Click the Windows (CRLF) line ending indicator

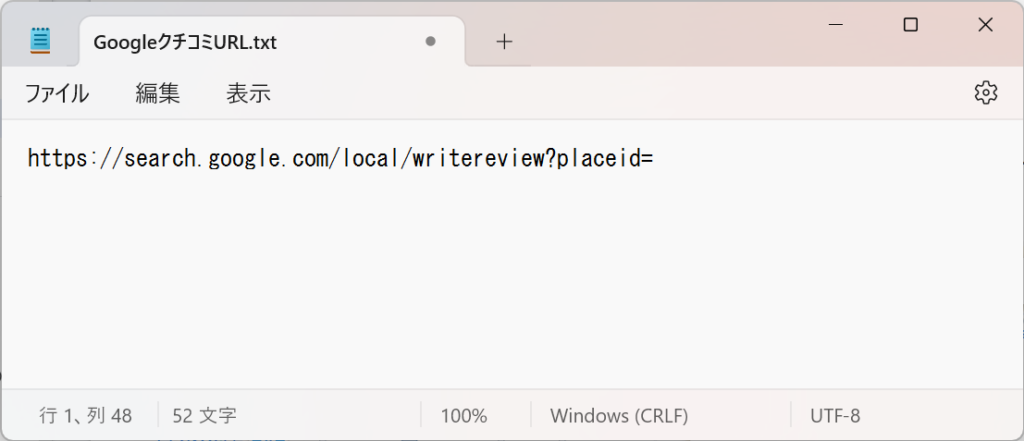point(619,416)
